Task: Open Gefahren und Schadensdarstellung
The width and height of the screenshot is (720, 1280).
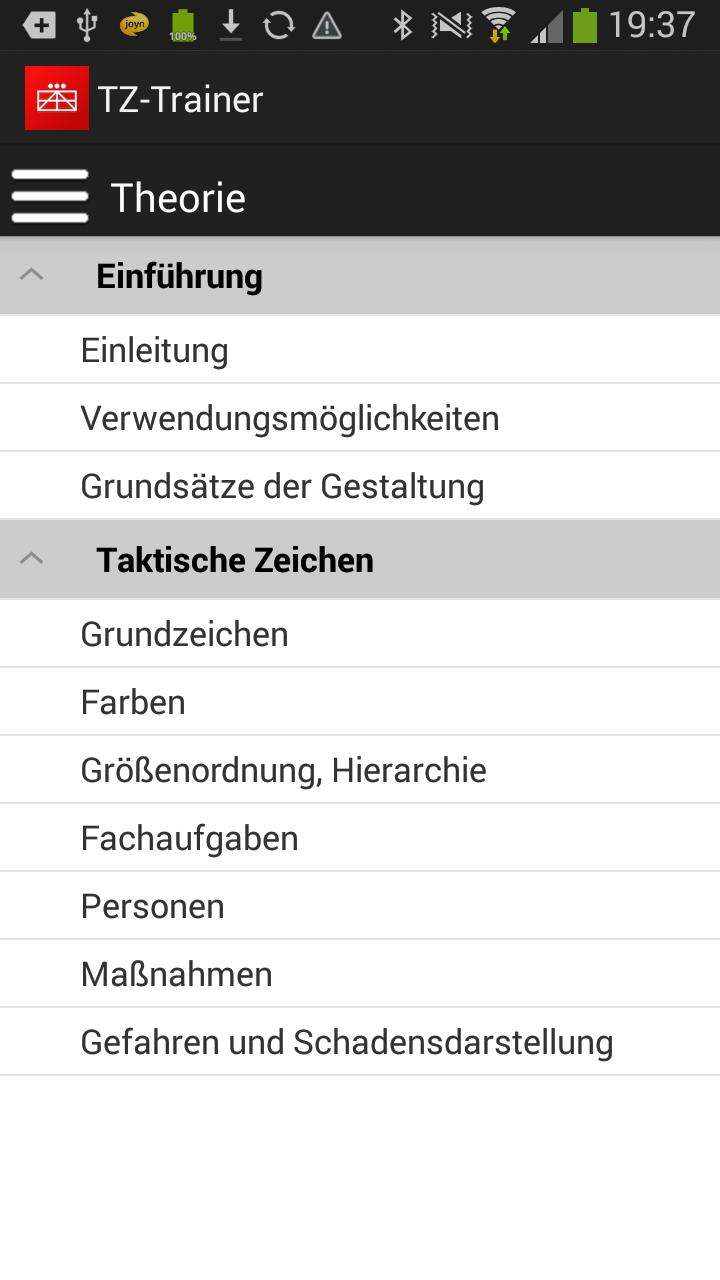Action: [x=346, y=1041]
